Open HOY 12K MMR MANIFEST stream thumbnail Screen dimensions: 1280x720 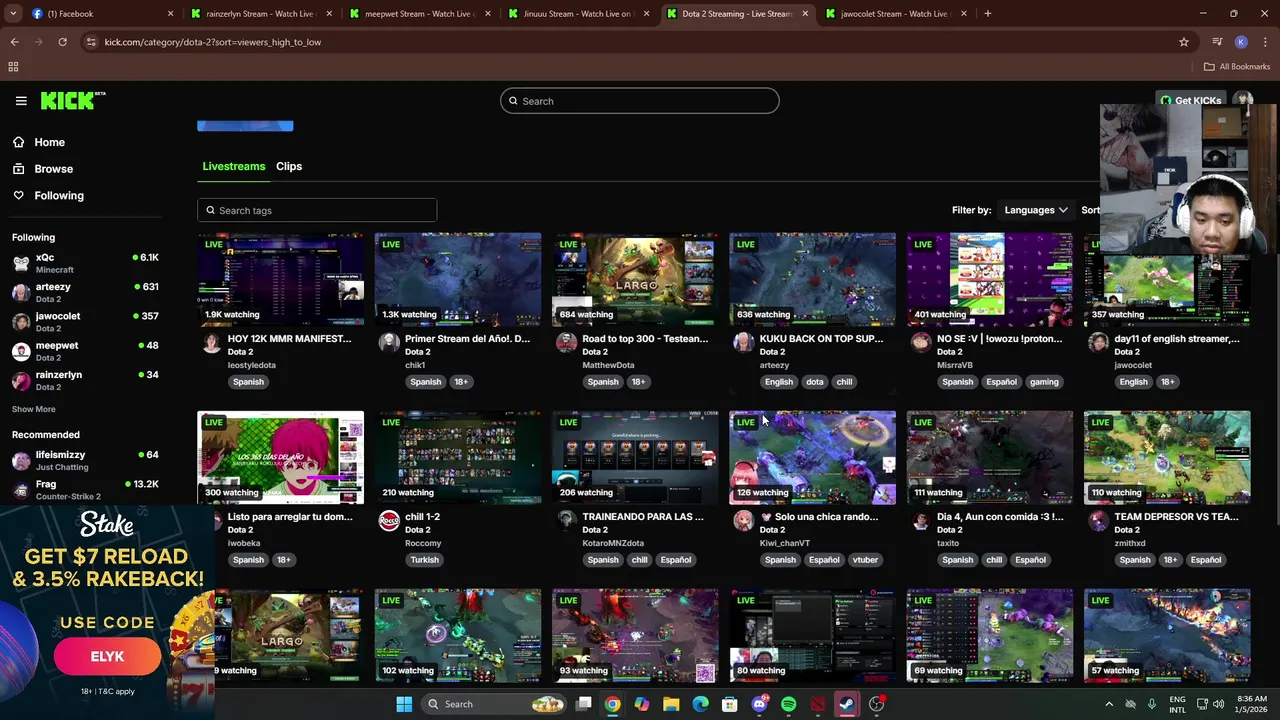[x=281, y=279]
